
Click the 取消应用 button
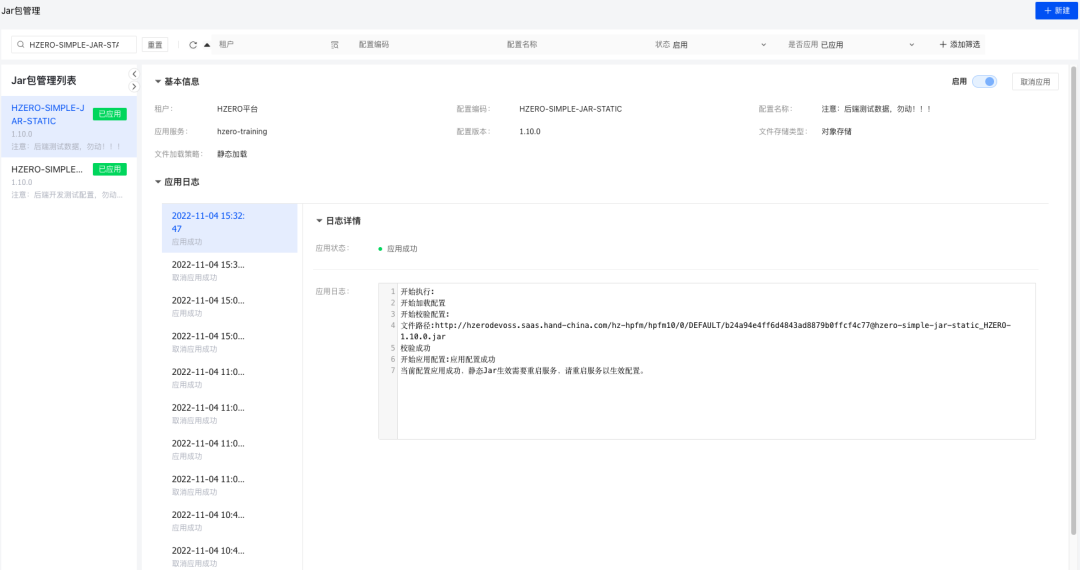click(x=1035, y=82)
